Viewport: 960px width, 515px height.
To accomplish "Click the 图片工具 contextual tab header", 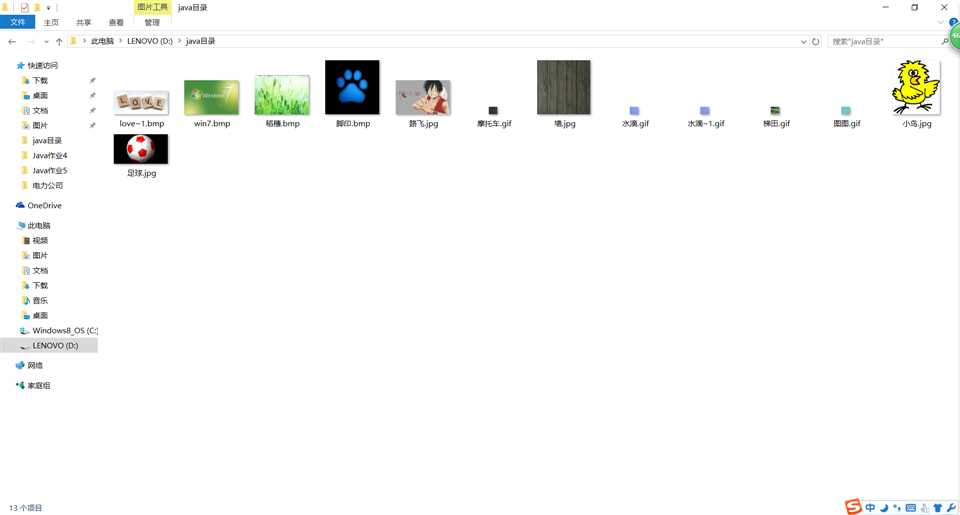I will [152, 7].
